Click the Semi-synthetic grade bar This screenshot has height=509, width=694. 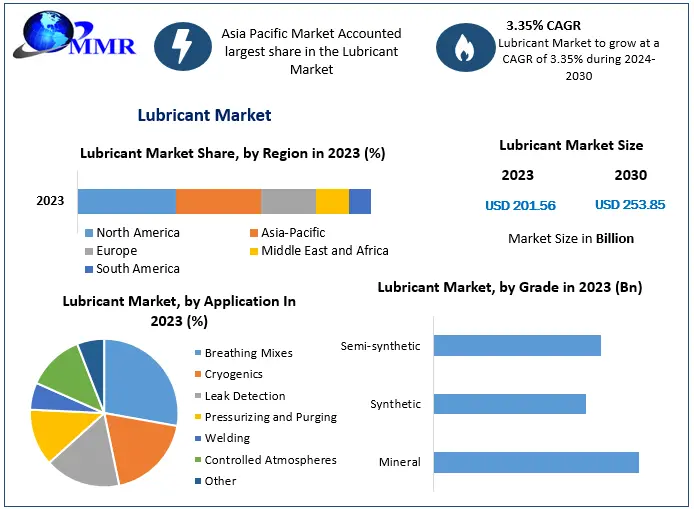coord(517,346)
